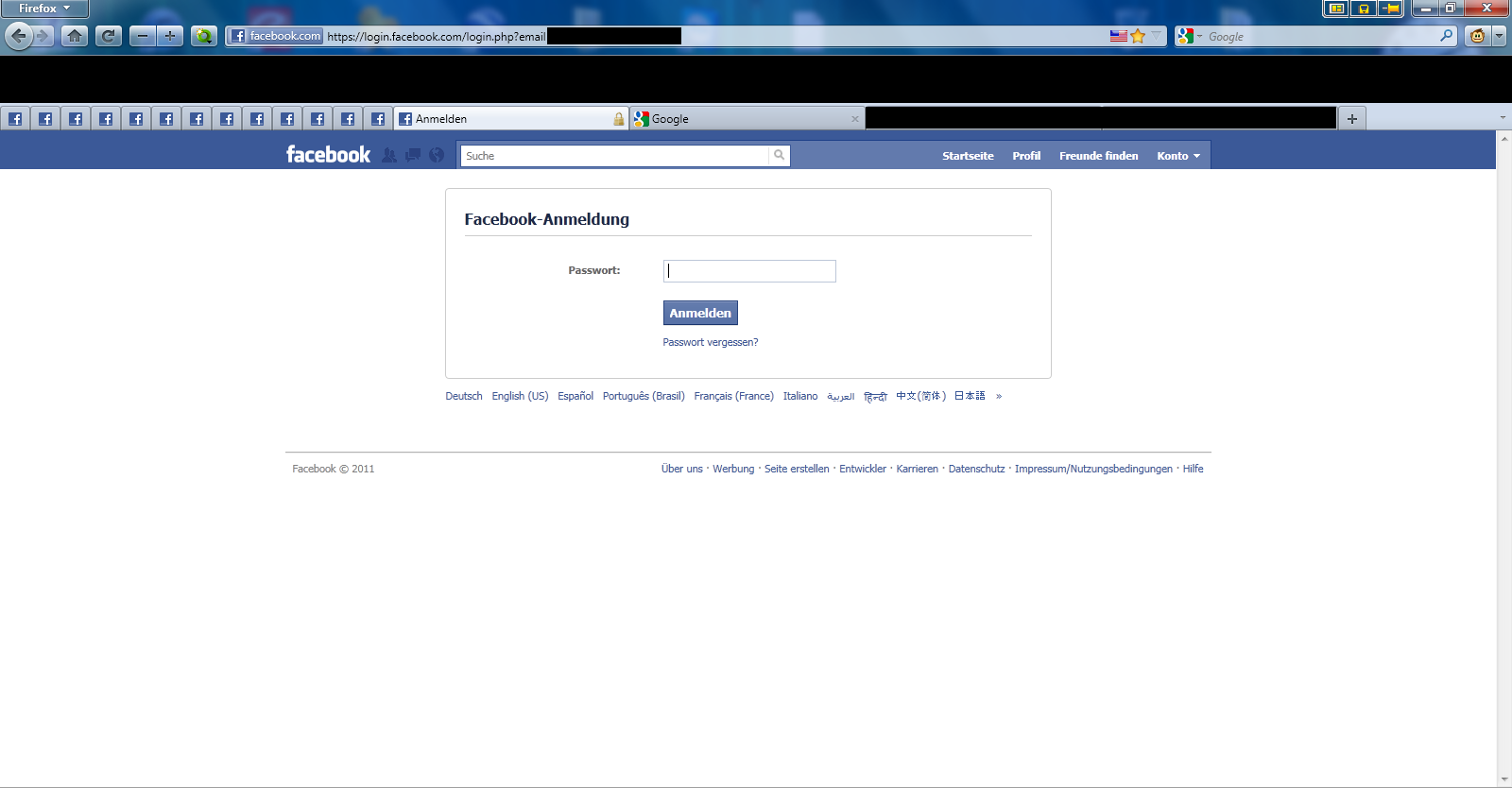
Task: Open a new tab with the plus button
Action: pyautogui.click(x=1352, y=119)
